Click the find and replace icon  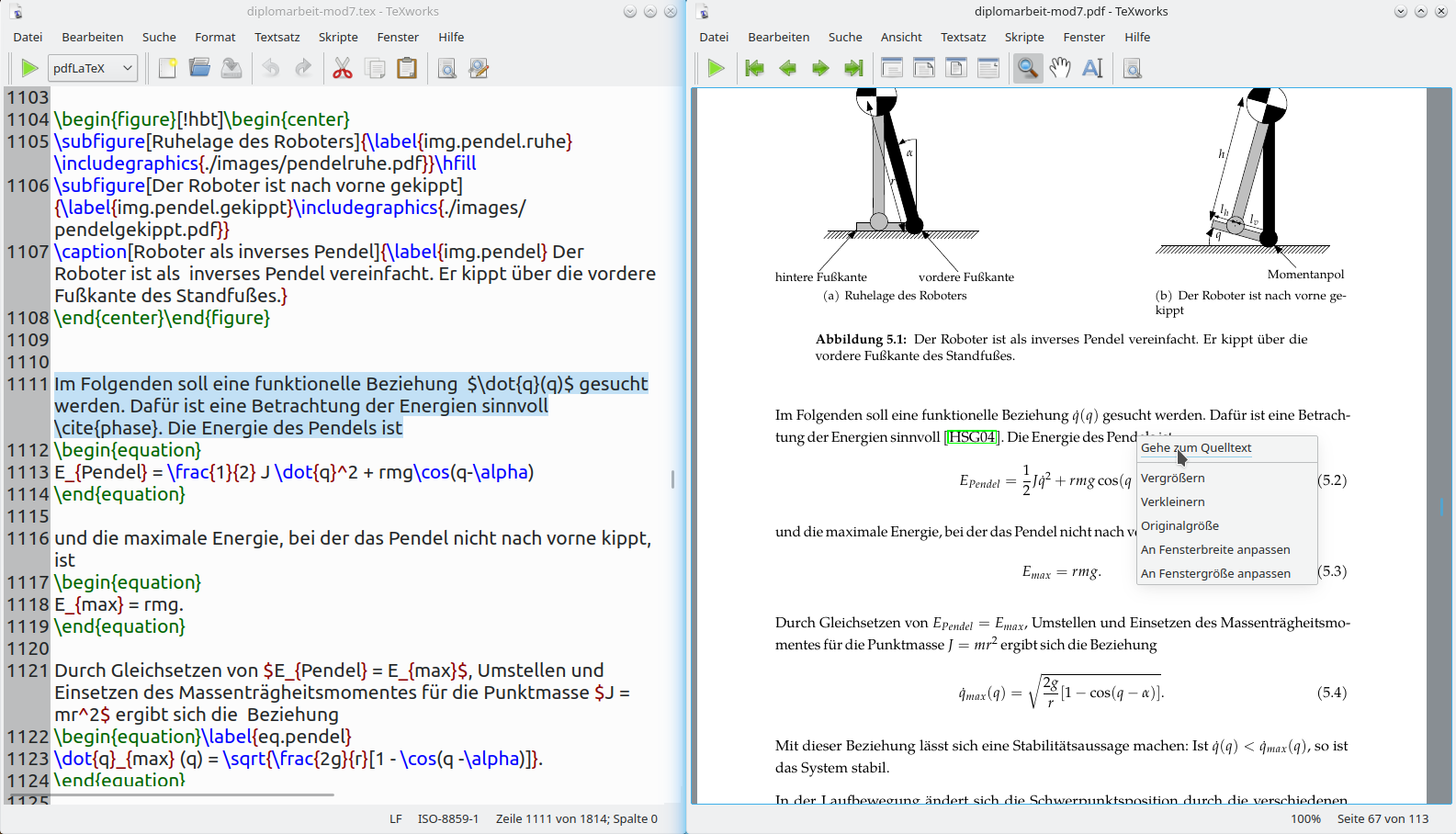[479, 68]
